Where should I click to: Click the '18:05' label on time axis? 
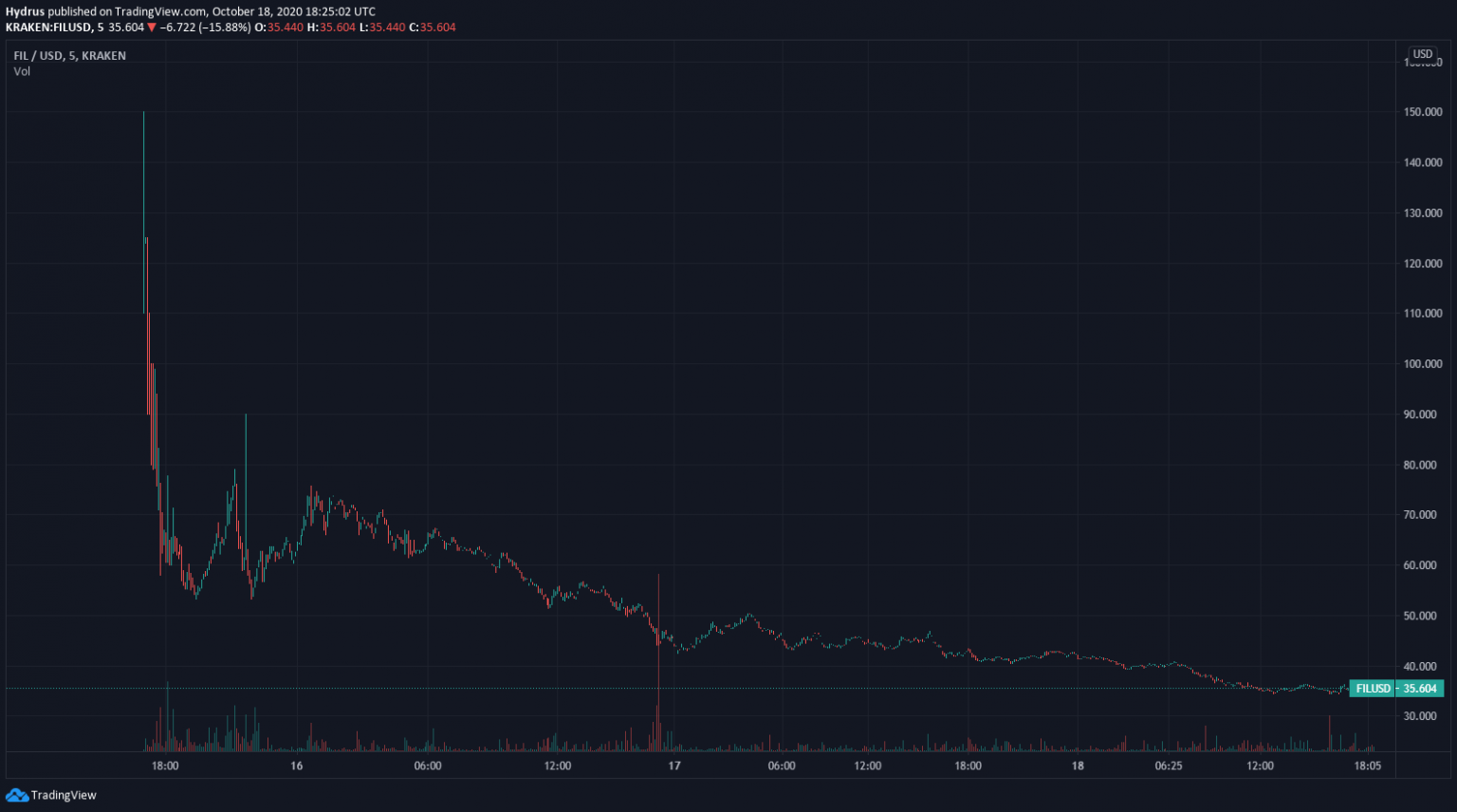[x=1368, y=766]
